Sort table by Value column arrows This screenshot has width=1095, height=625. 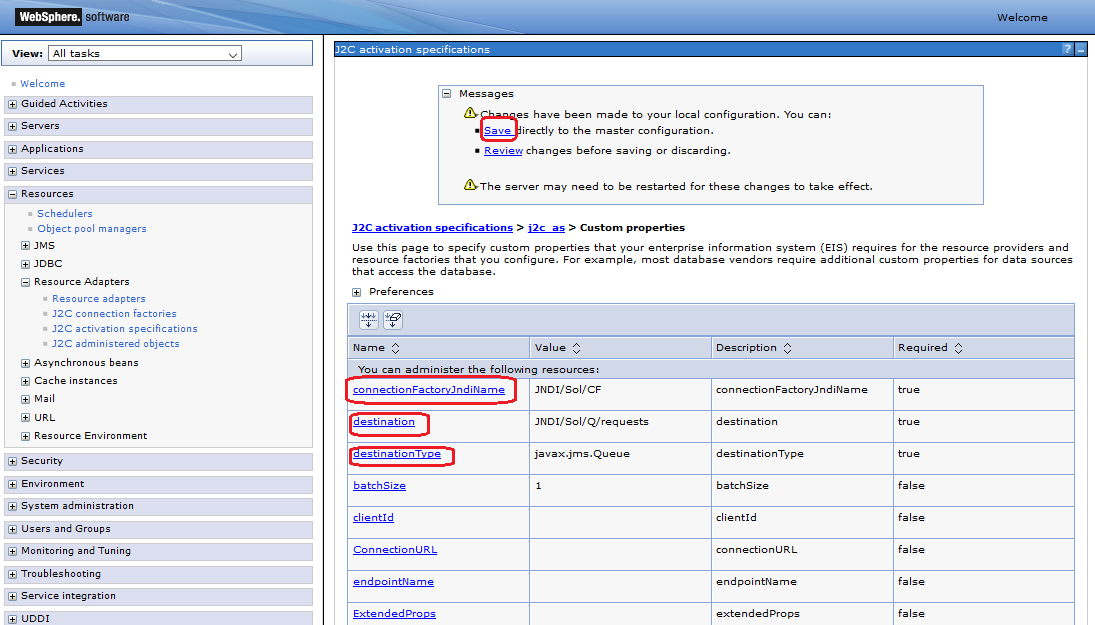[575, 348]
